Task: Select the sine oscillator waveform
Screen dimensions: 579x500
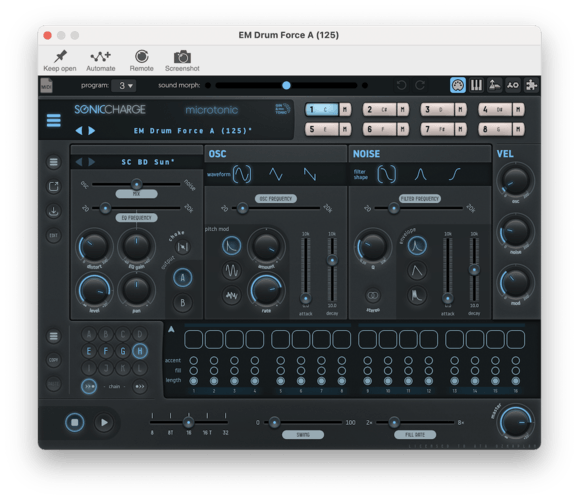Action: coord(242,174)
